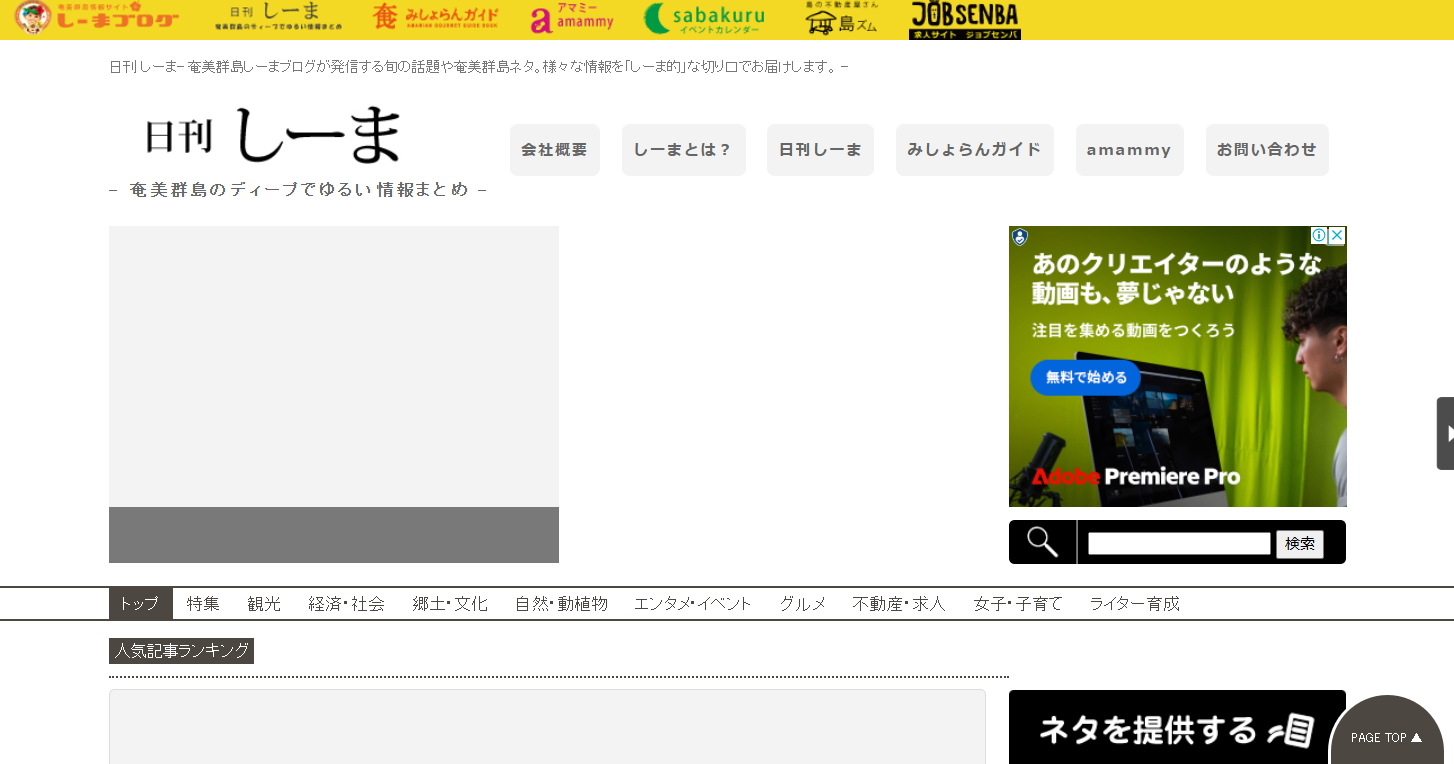This screenshot has height=764, width=1454.
Task: Click the ad info icon
Action: coord(1319,236)
